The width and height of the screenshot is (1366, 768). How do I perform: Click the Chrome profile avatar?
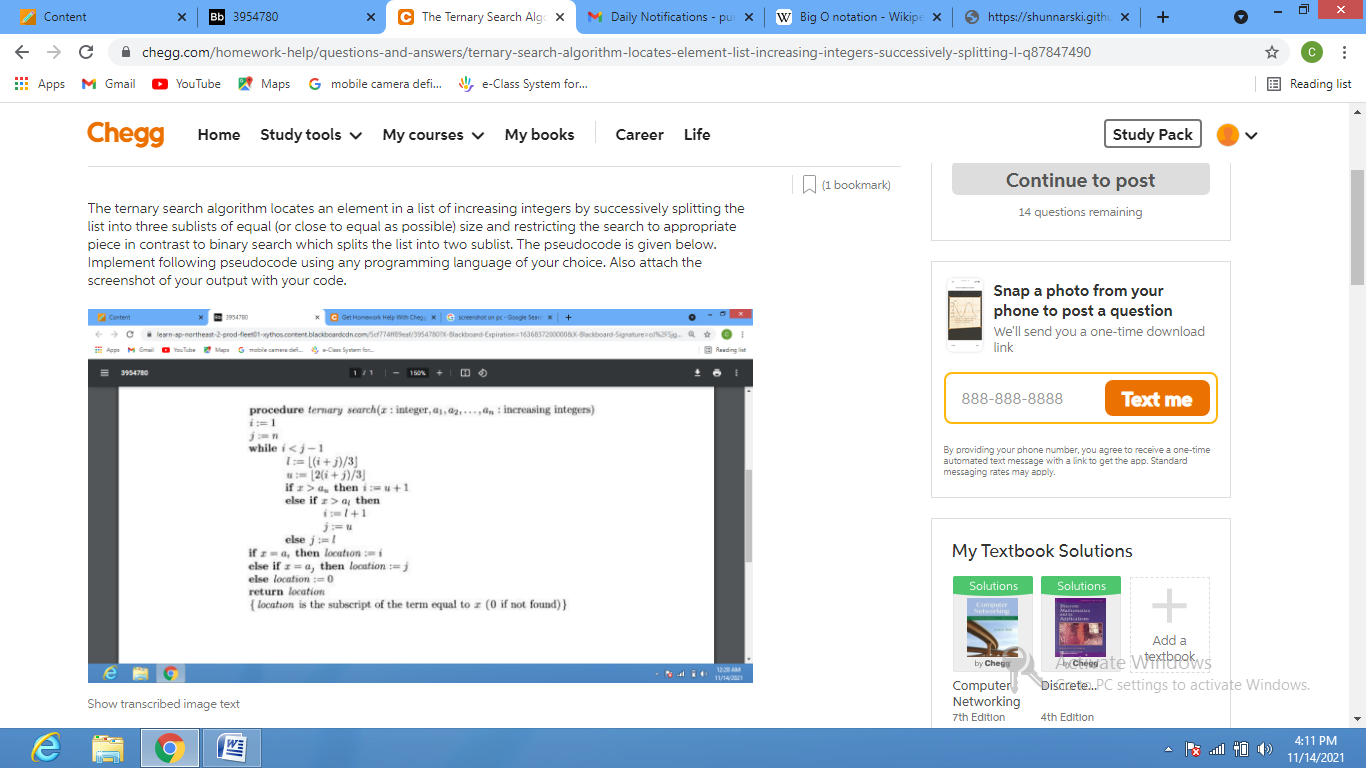[x=1312, y=52]
